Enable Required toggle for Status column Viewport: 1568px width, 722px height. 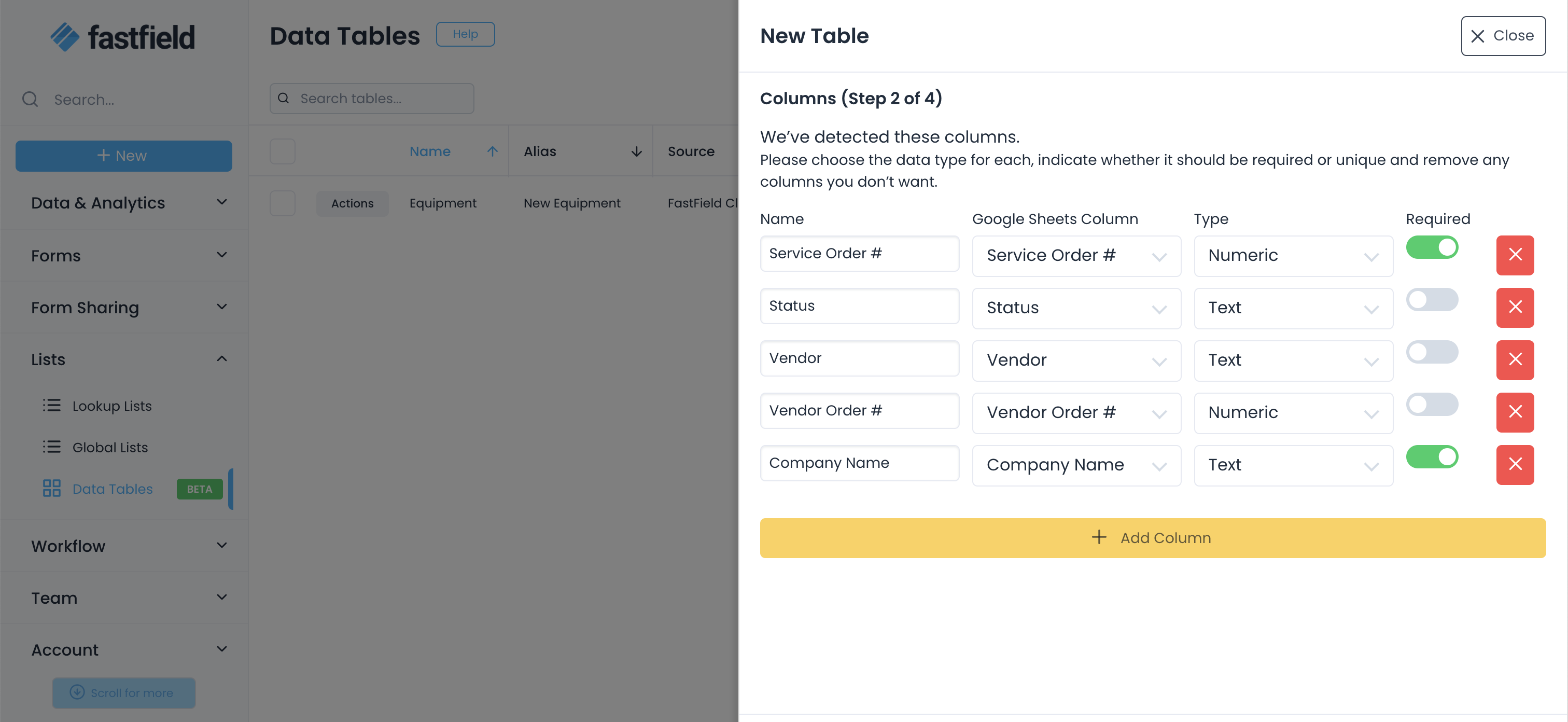tap(1431, 300)
